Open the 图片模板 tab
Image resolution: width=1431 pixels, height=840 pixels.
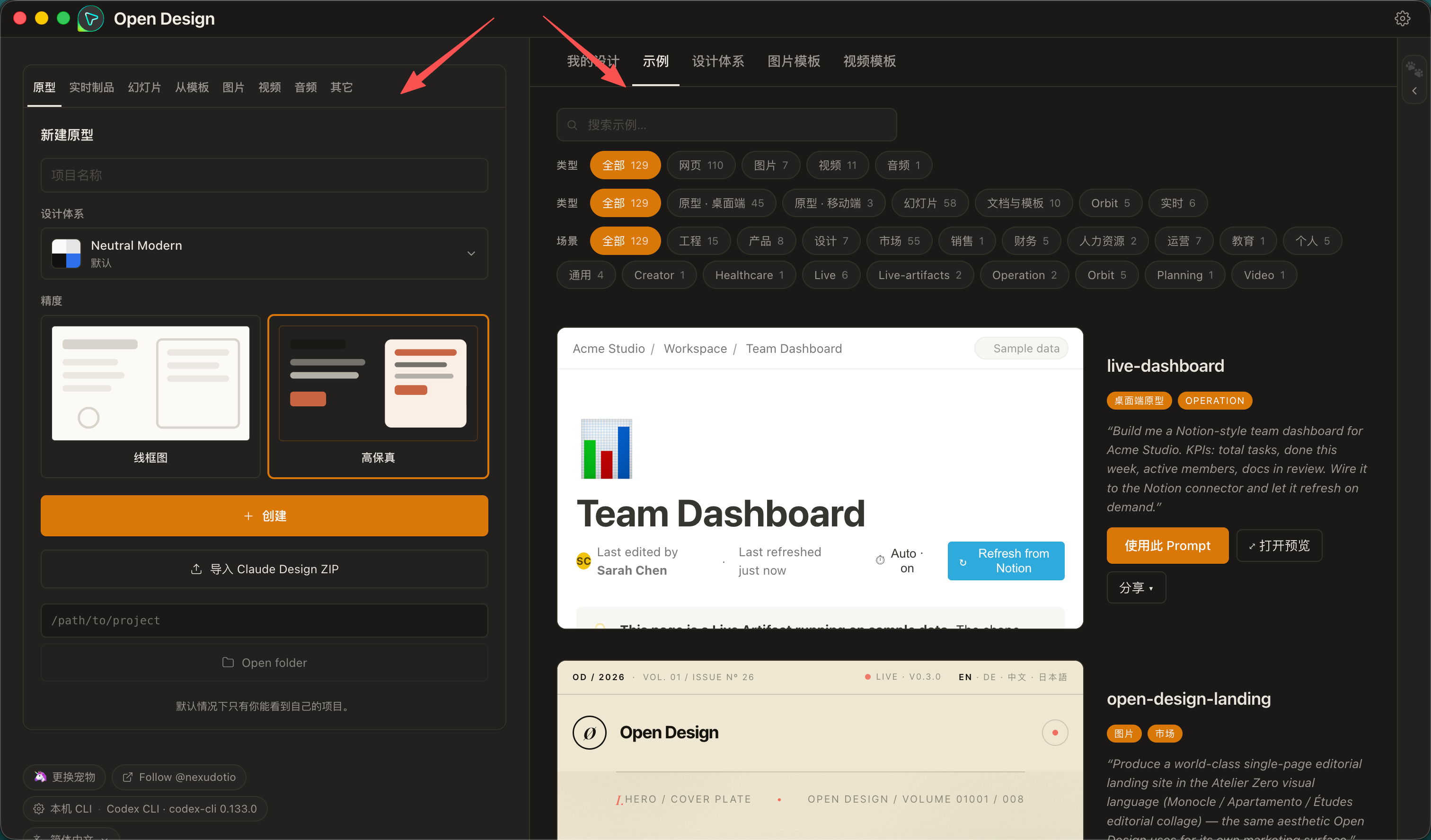(x=793, y=61)
